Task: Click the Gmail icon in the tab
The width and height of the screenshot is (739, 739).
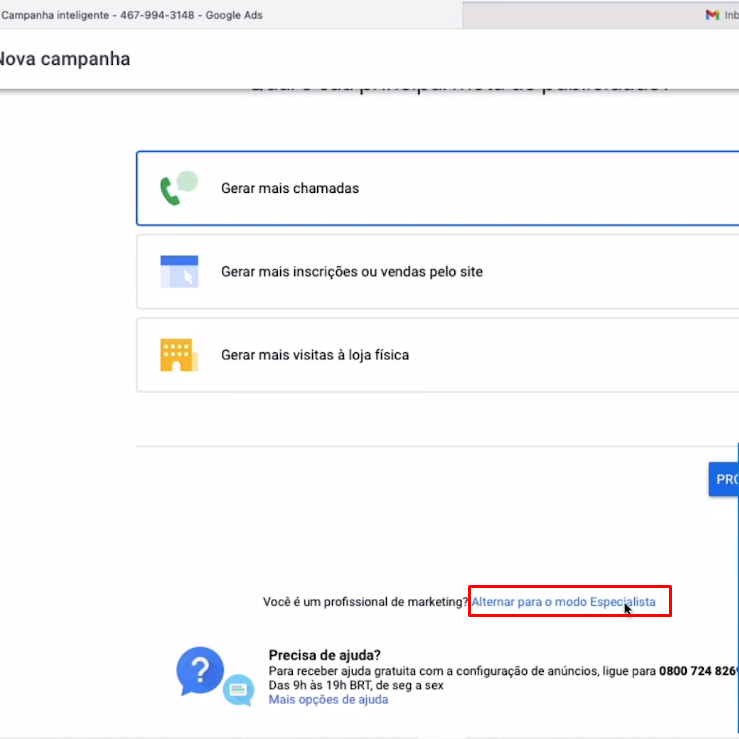Action: click(712, 15)
